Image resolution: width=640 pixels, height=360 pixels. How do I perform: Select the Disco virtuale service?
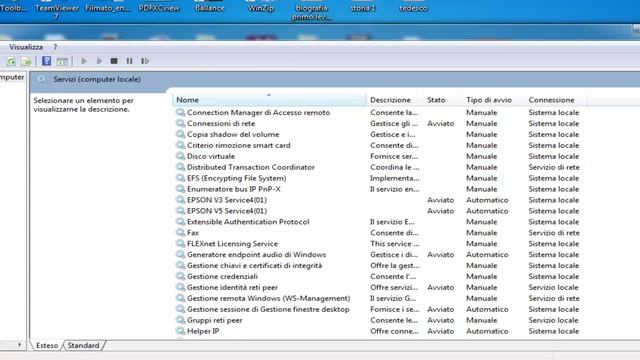211,156
